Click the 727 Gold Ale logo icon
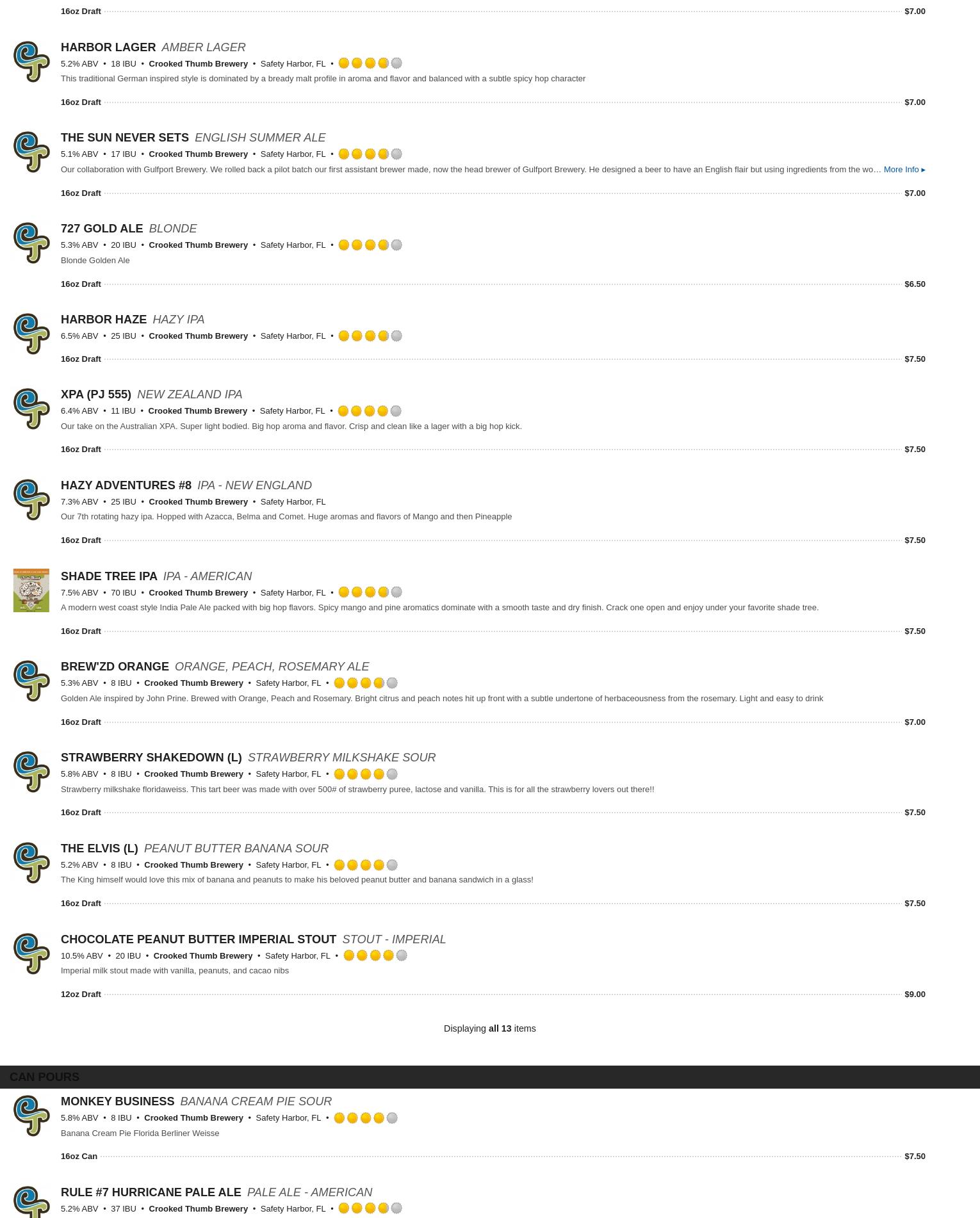 pyautogui.click(x=31, y=243)
